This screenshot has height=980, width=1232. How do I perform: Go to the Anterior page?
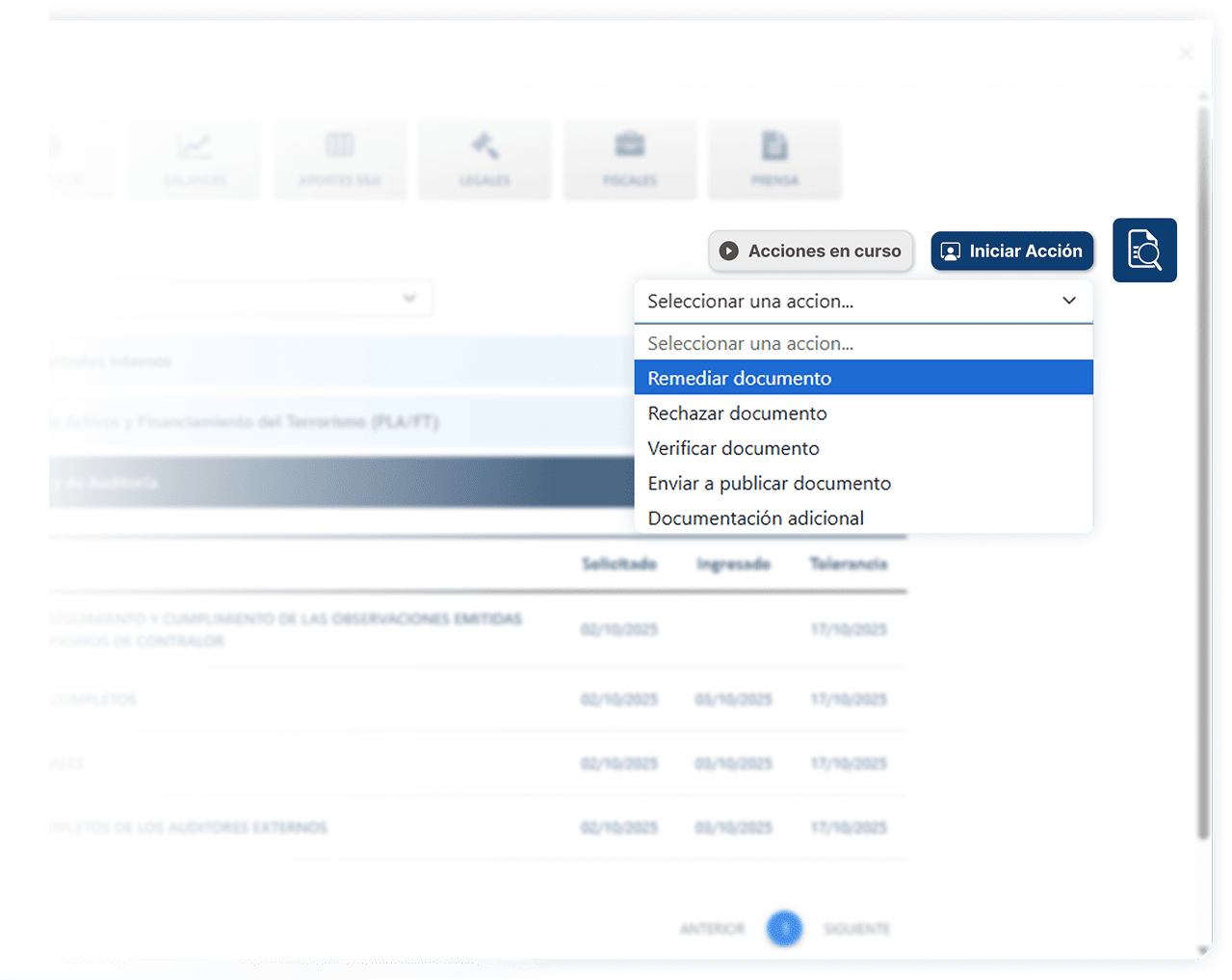712,929
